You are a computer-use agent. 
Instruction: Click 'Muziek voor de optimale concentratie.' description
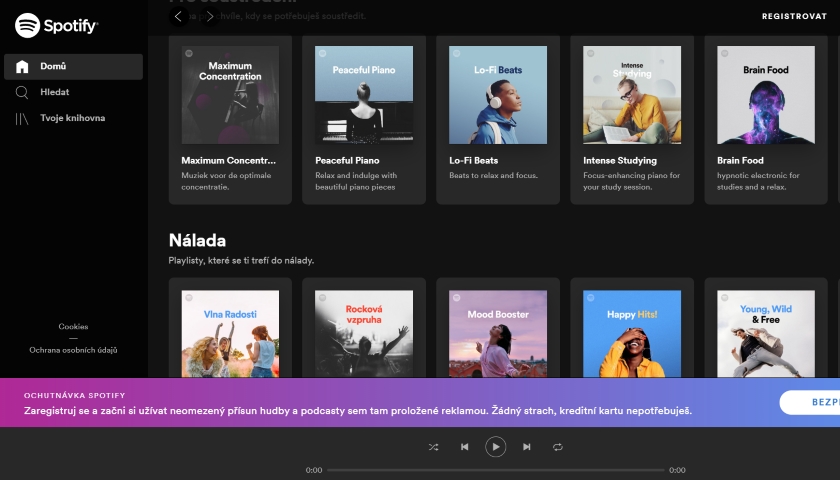point(226,181)
